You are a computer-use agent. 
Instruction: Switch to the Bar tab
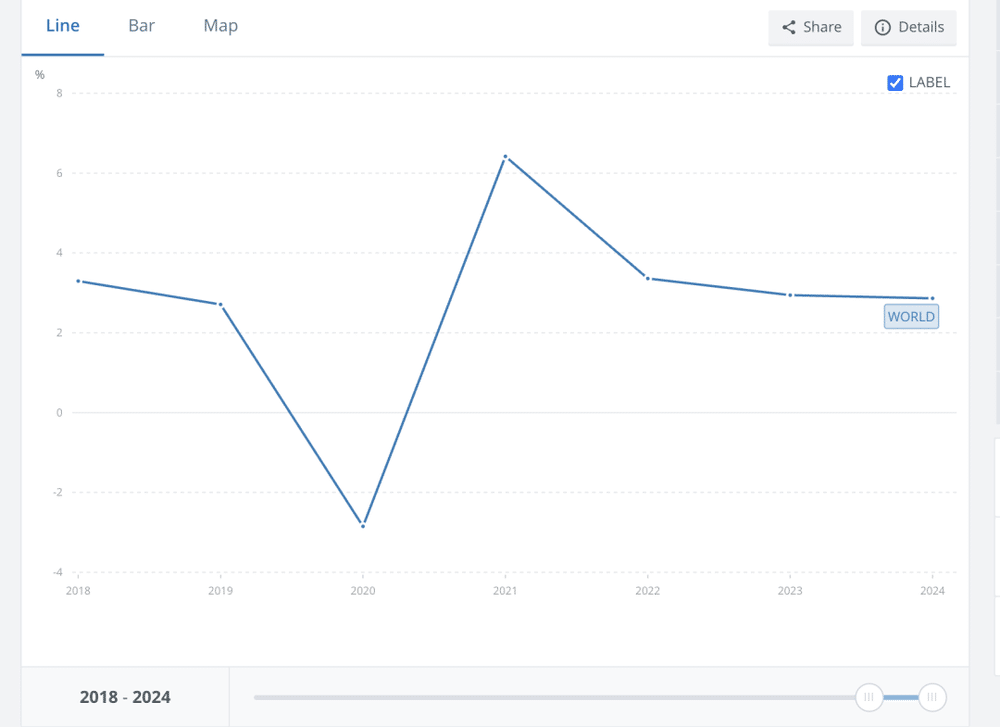[x=141, y=26]
